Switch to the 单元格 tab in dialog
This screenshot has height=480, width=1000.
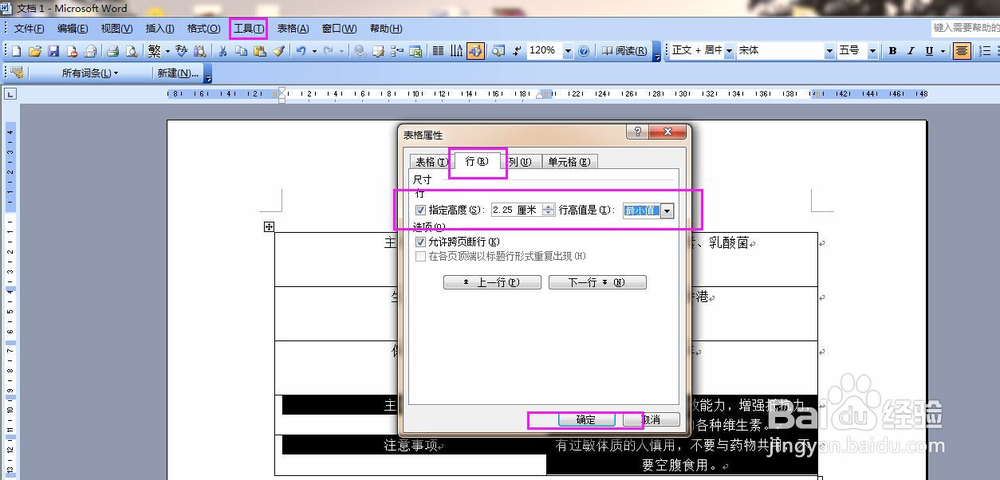tap(570, 162)
